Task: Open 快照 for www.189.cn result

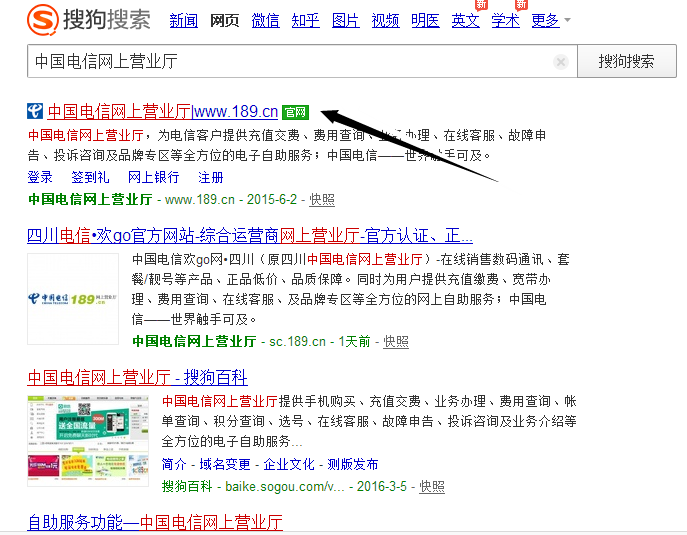Action: tap(322, 199)
